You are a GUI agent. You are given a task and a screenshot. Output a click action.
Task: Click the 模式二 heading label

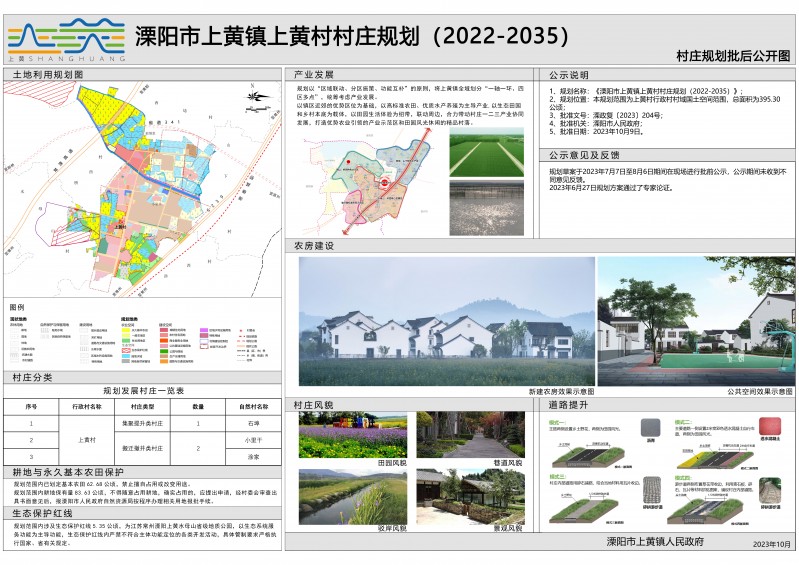(x=683, y=422)
